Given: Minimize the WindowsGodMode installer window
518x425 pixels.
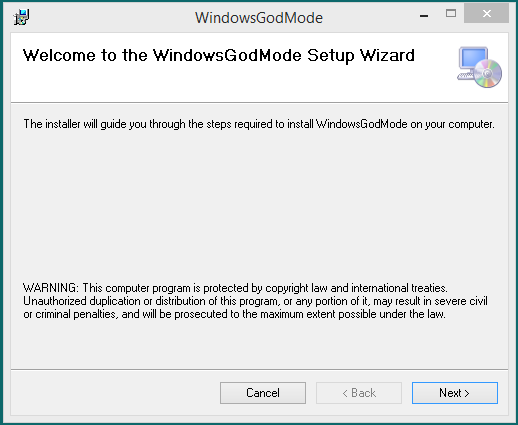Looking at the screenshot, I should 424,16.
